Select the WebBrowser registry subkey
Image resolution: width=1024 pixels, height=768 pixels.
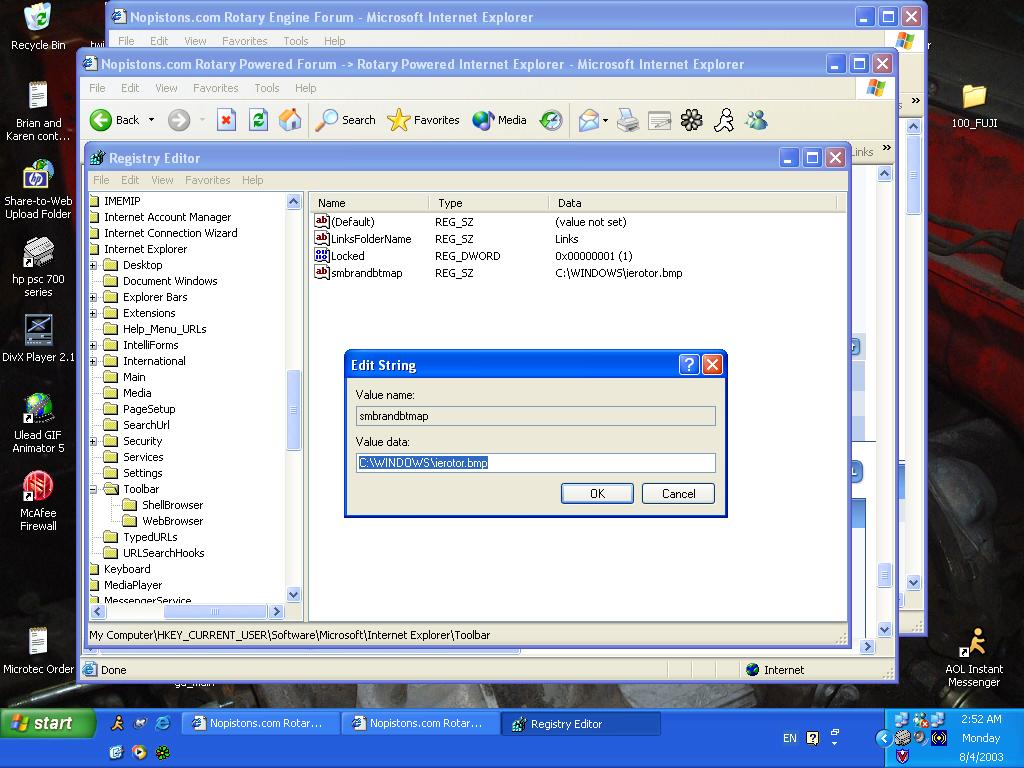pos(172,521)
